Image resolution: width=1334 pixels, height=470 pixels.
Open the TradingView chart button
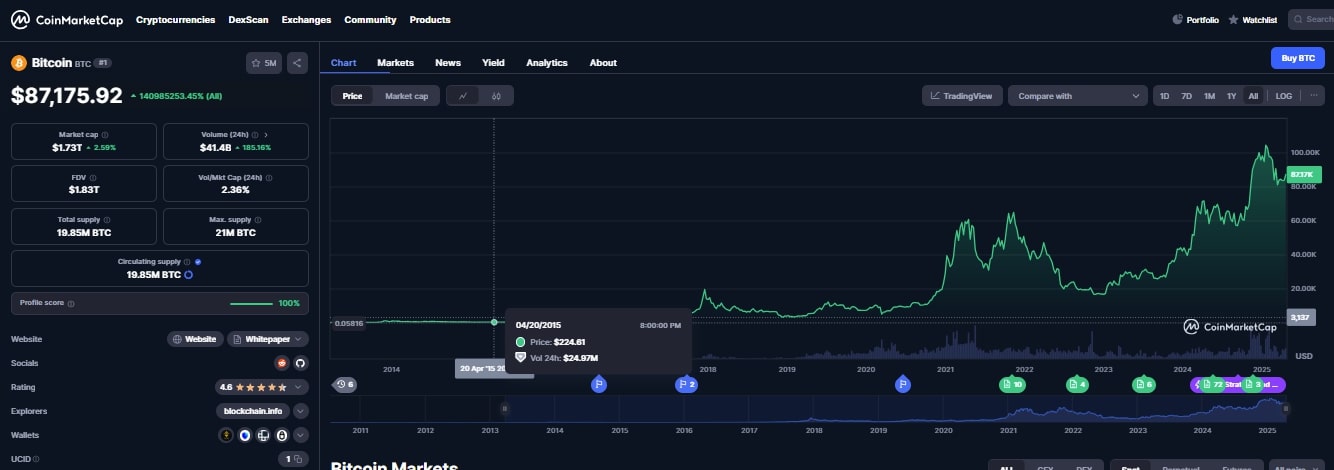pyautogui.click(x=961, y=96)
